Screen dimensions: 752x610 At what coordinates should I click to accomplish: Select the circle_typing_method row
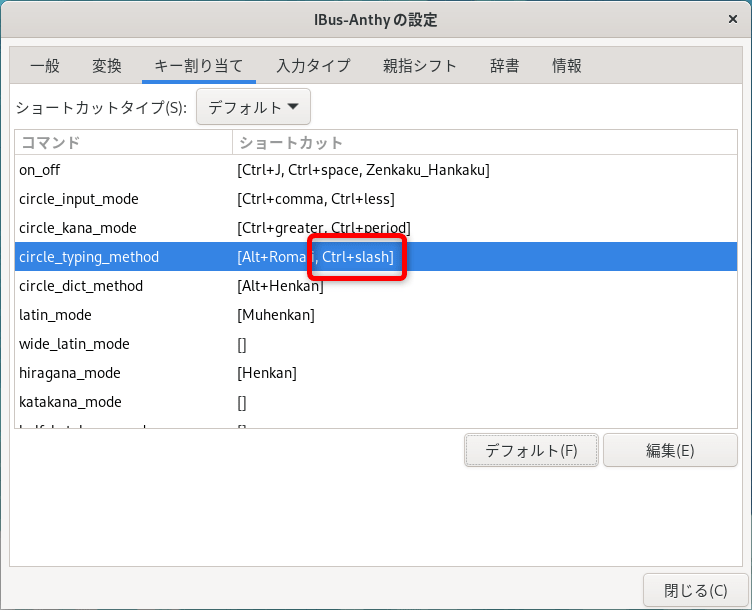[x=376, y=257]
